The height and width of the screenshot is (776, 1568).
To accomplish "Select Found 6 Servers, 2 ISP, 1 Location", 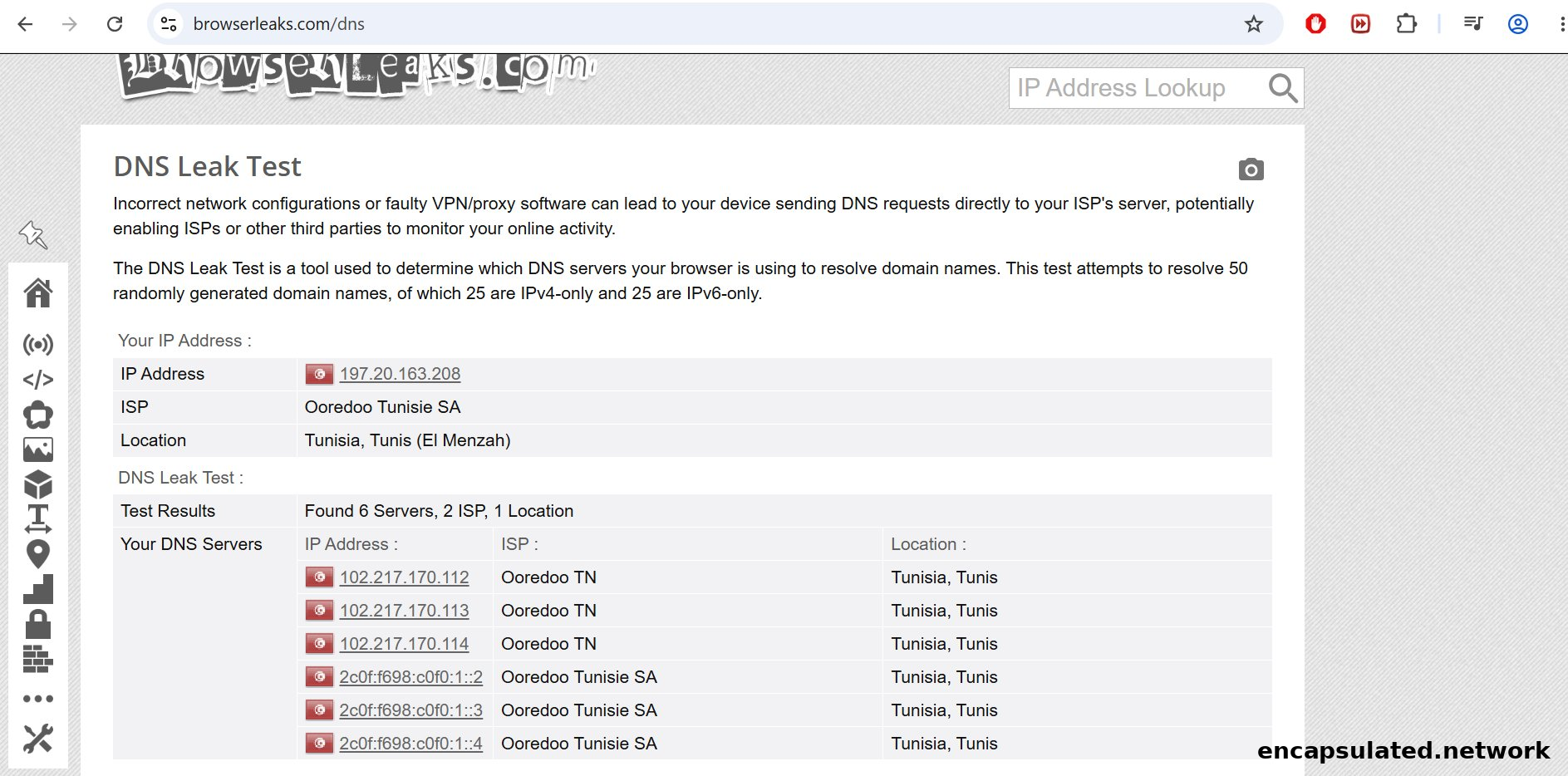I will point(439,511).
